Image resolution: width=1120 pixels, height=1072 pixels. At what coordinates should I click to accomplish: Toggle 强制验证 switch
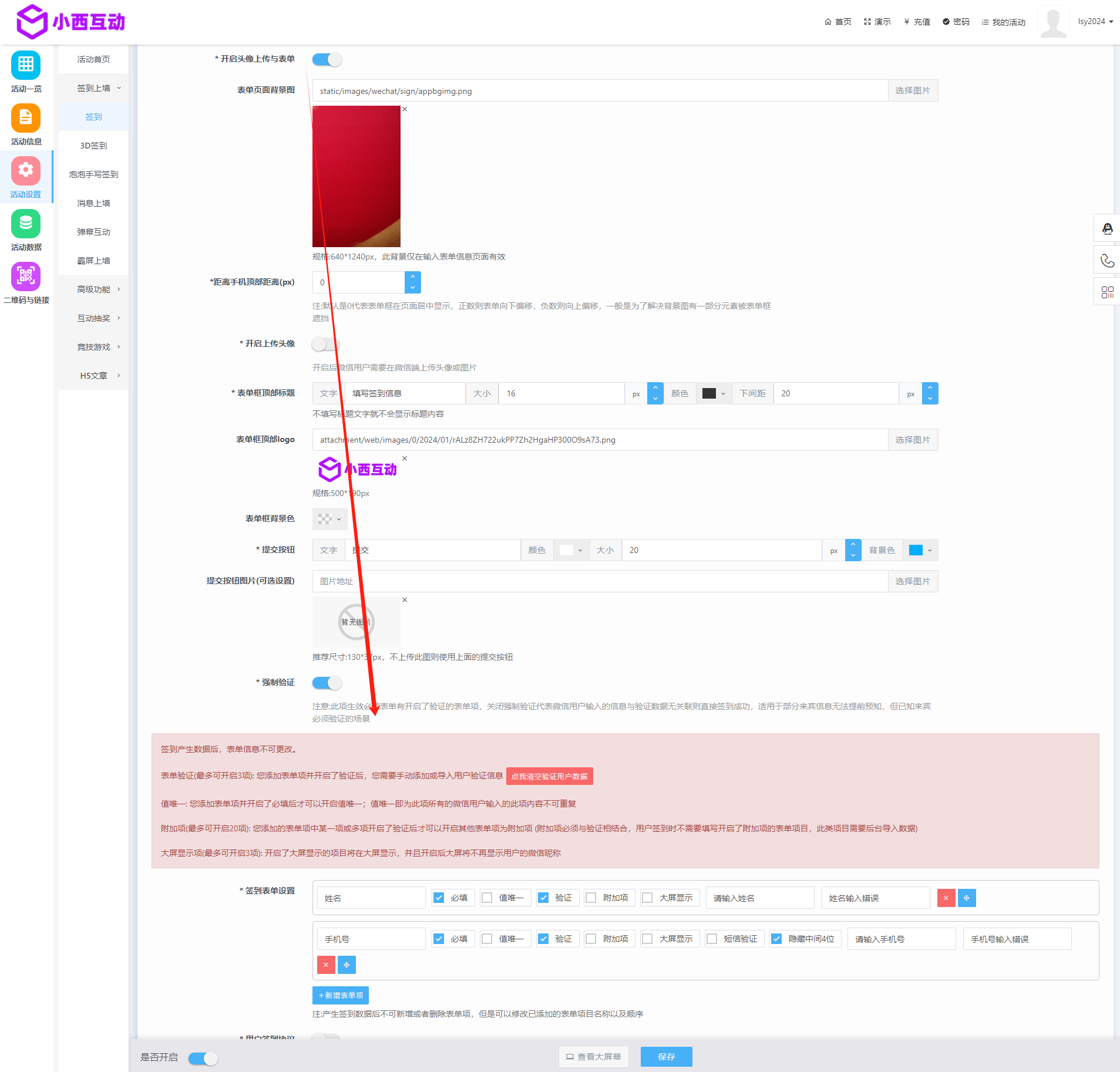tap(327, 683)
